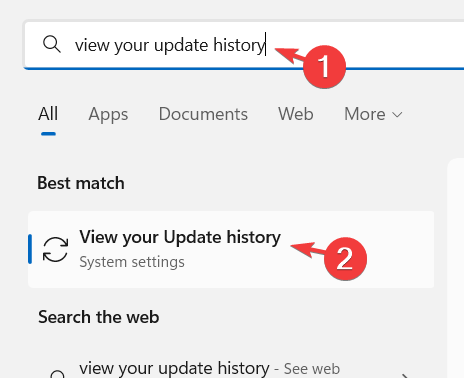Click the See web results label
The width and height of the screenshot is (464, 378).
tap(312, 369)
